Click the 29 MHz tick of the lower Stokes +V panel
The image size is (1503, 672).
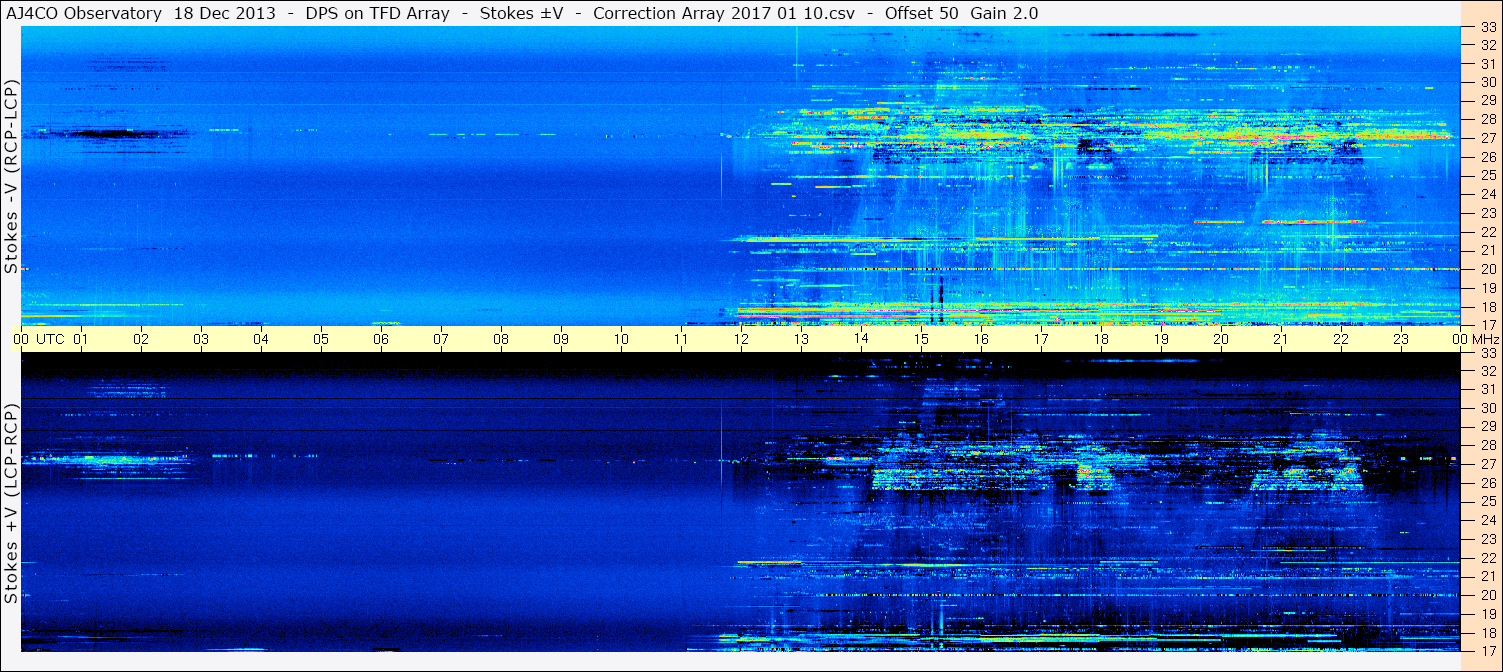pyautogui.click(x=1487, y=426)
